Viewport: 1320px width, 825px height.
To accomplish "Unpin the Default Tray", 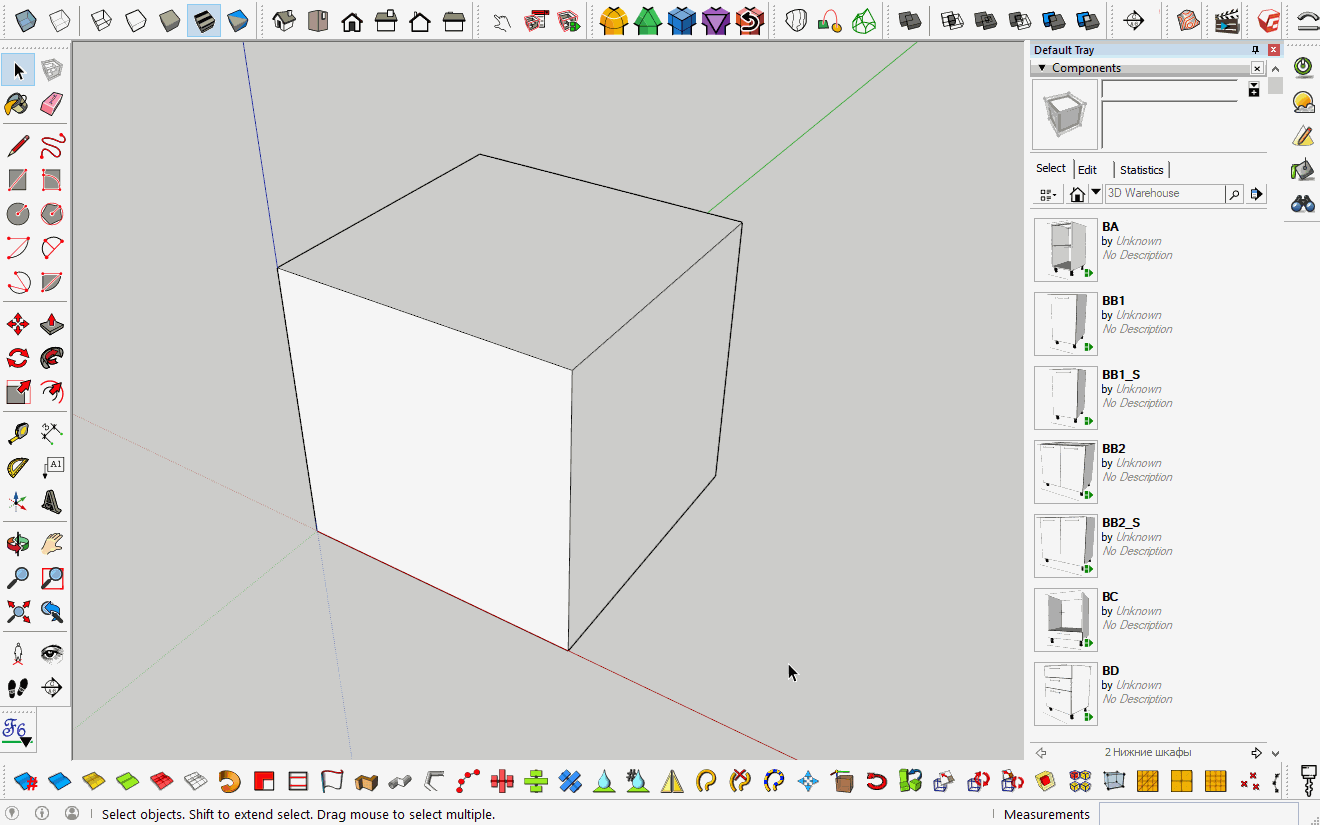I will click(1255, 49).
